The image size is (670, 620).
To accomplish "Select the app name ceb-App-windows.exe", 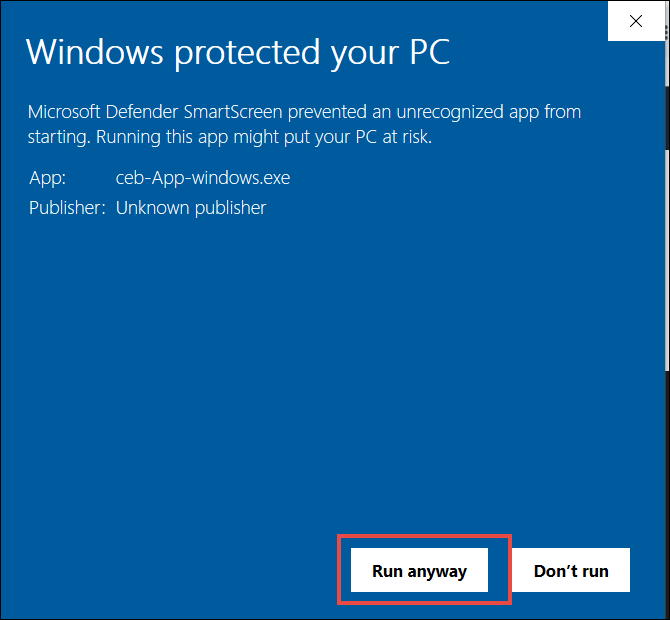I will 203,177.
